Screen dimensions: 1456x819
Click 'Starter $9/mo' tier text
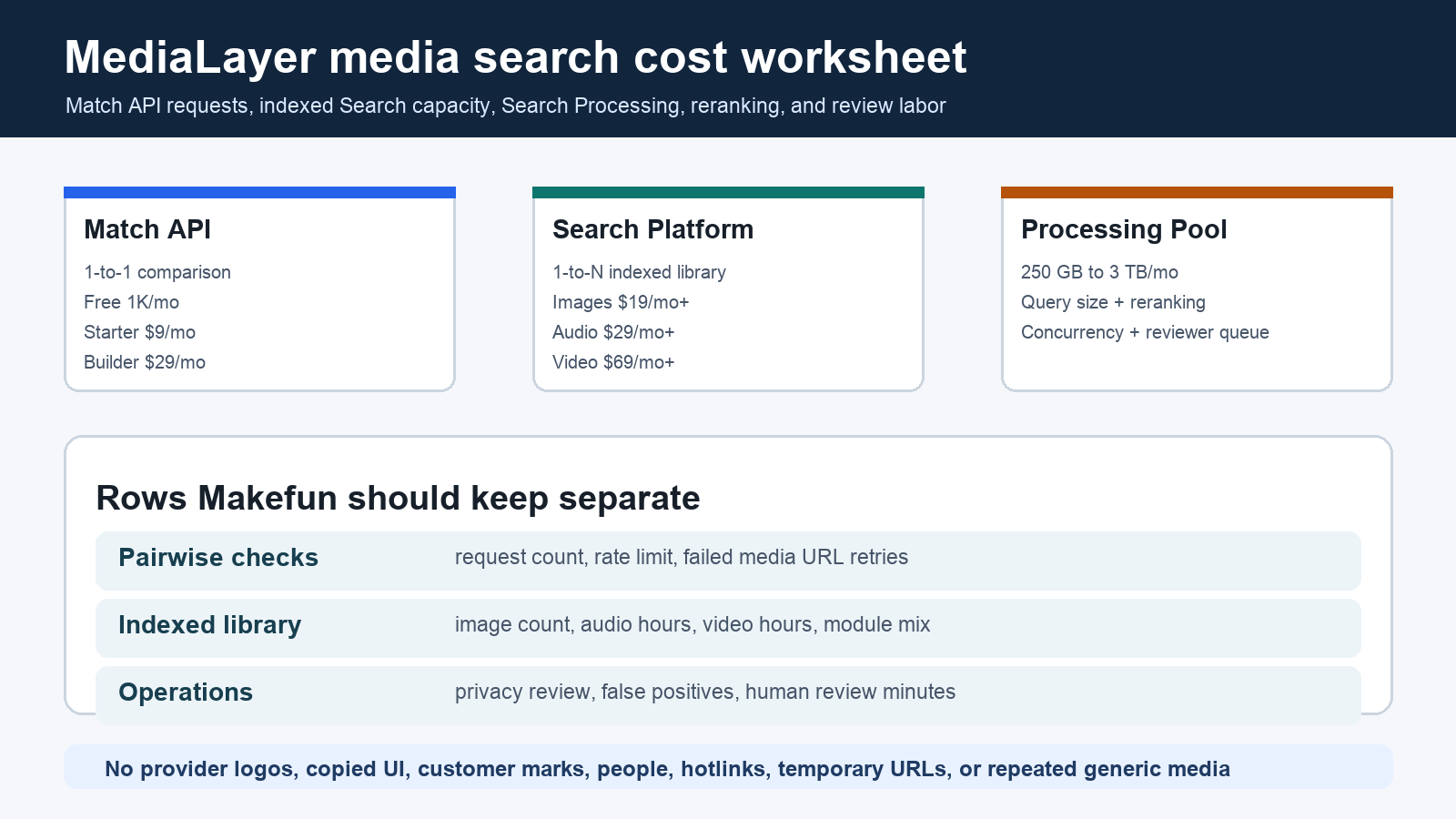pyautogui.click(x=139, y=332)
